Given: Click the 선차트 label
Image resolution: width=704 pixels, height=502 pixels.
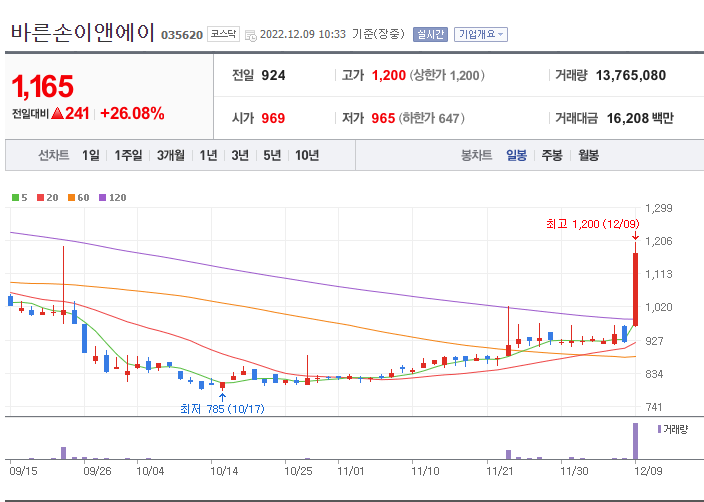Looking at the screenshot, I should (x=54, y=155).
